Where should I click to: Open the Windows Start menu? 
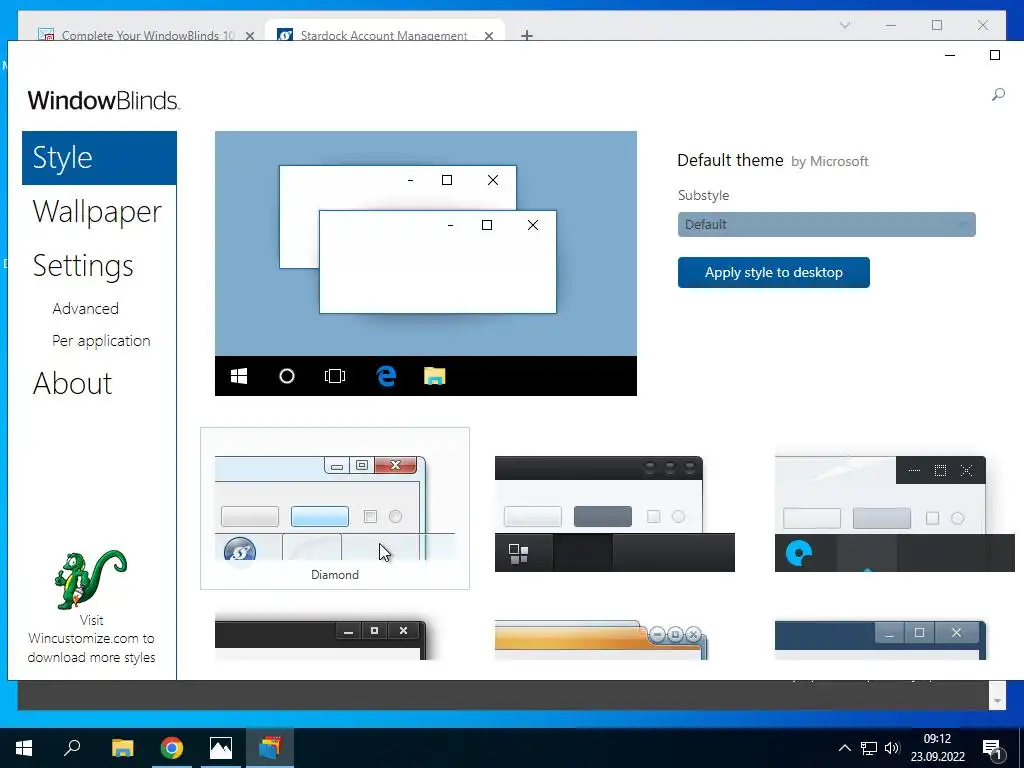24,748
